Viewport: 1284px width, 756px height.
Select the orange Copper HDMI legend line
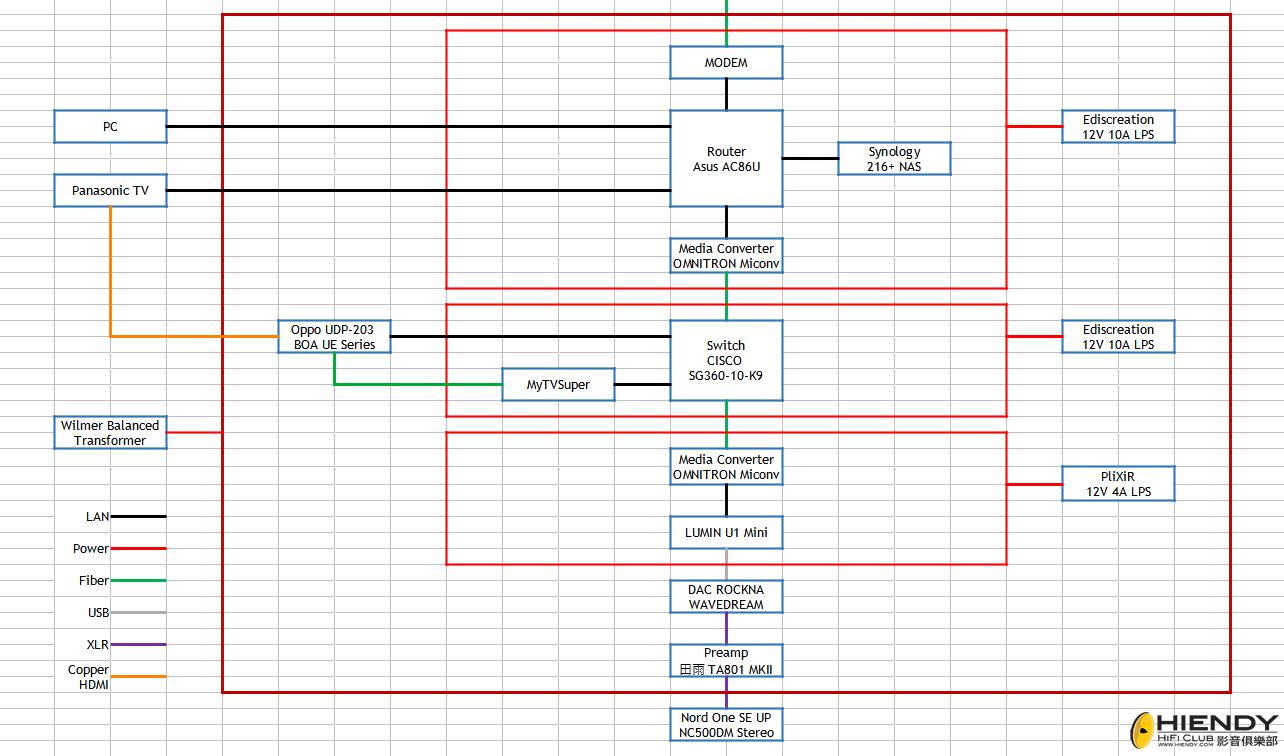138,677
